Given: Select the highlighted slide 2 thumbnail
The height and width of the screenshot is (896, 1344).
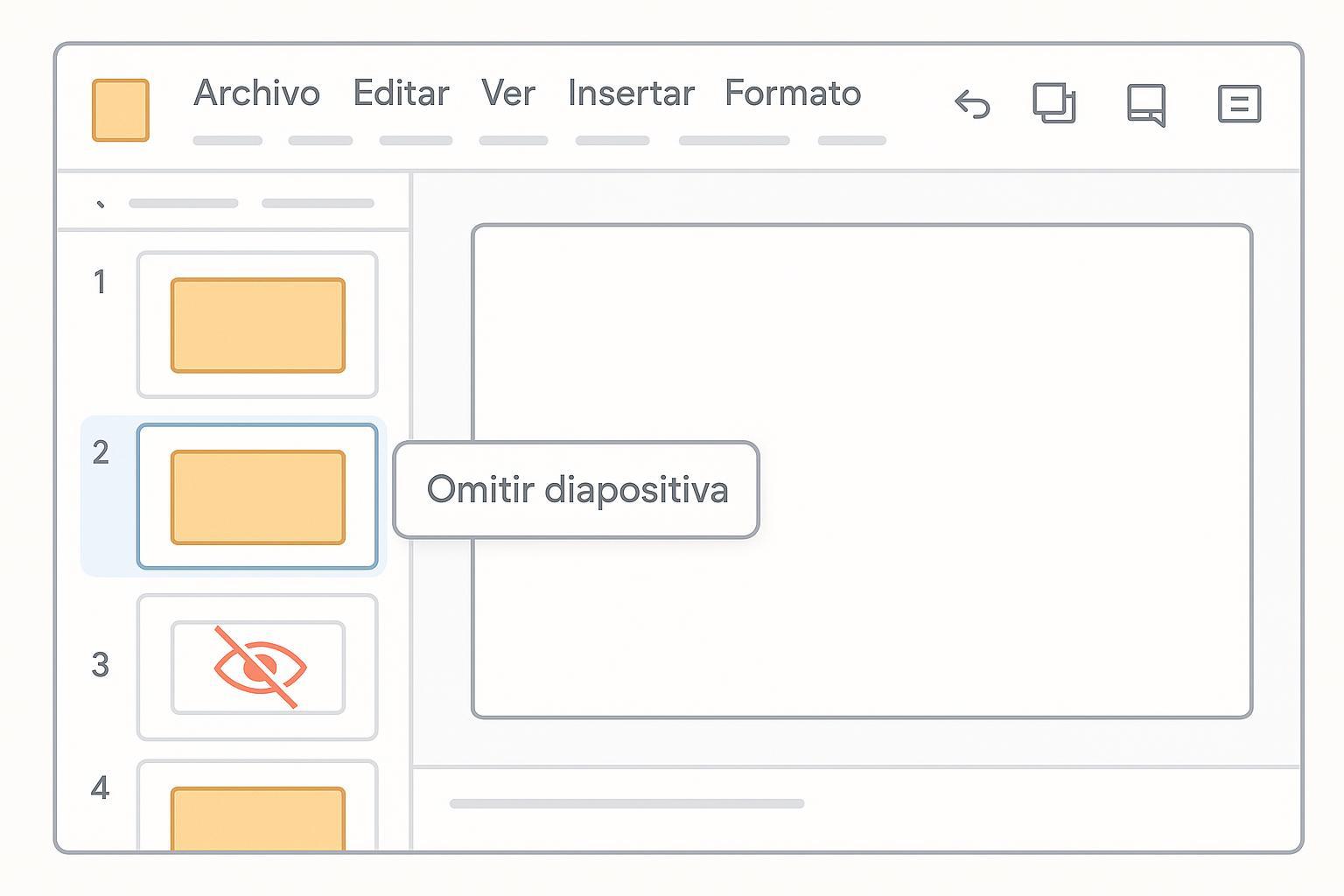Looking at the screenshot, I should (x=257, y=497).
